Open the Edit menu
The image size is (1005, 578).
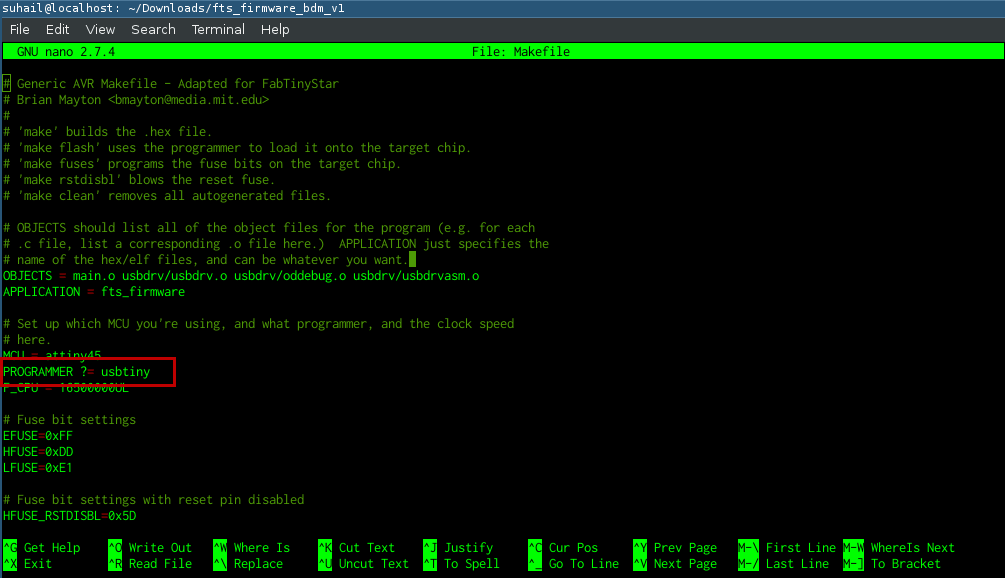(x=57, y=29)
